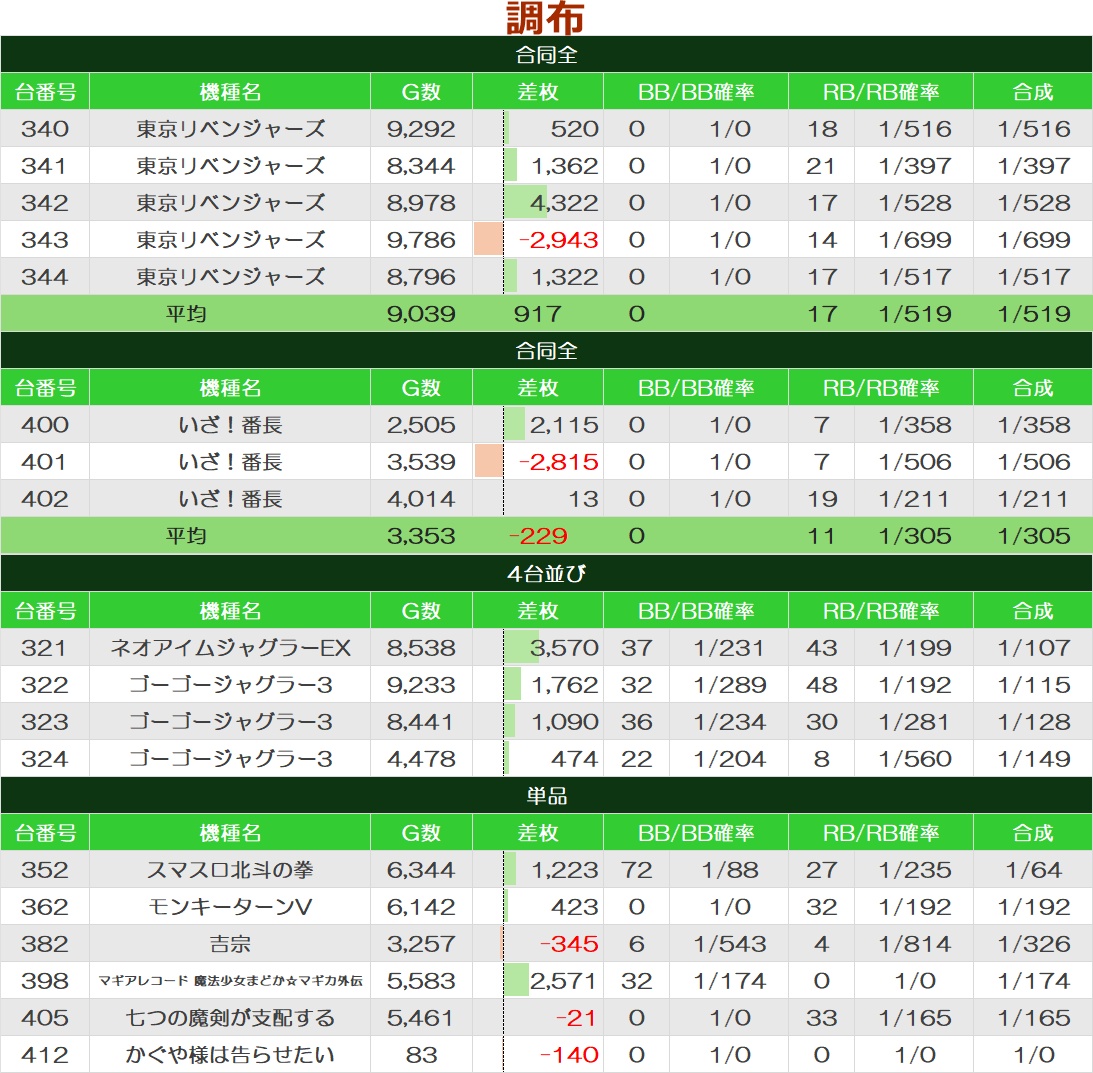Click machine 400 いざ！番長 name cell

pyautogui.click(x=230, y=425)
